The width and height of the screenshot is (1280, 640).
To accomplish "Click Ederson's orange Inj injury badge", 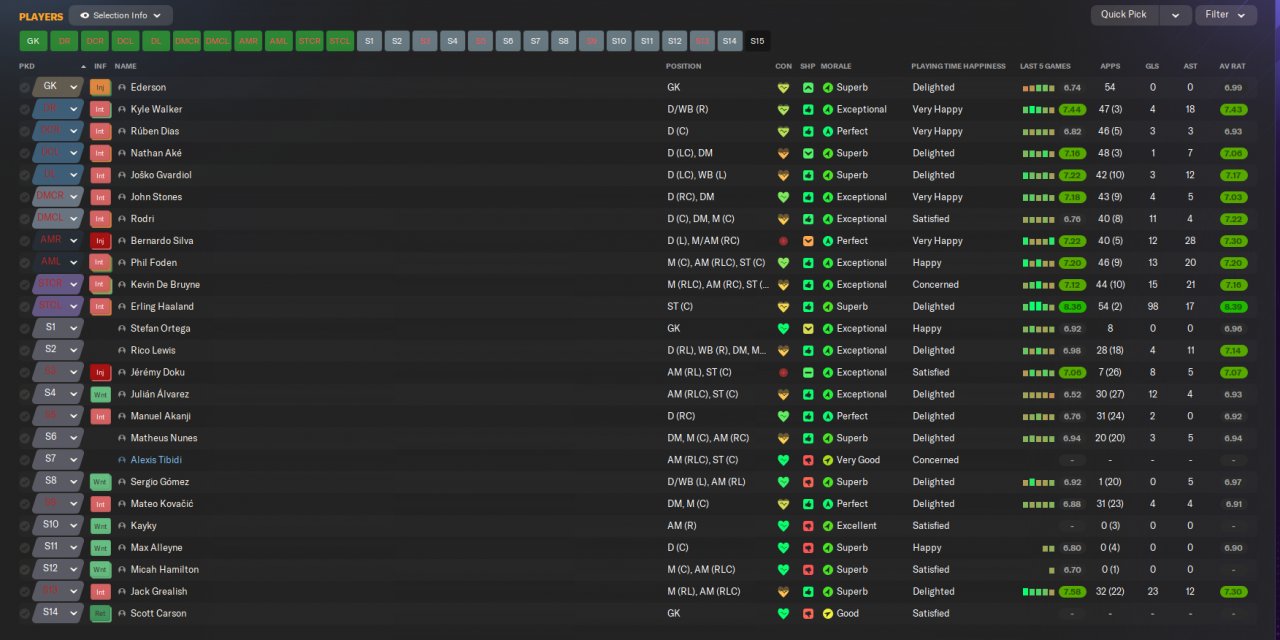I will (x=100, y=87).
